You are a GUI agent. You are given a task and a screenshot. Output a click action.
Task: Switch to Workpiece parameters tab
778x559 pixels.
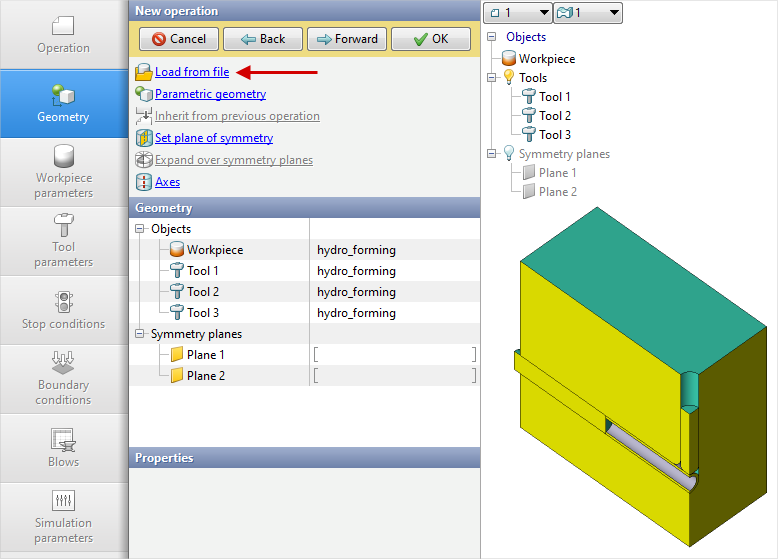pos(64,172)
